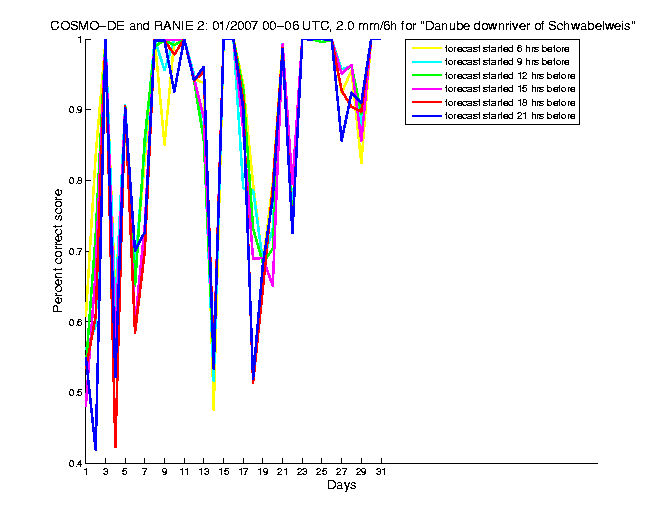Click the blue legend line swatch
Image resolution: width=660 pixels, height=520 pixels.
pos(427,116)
